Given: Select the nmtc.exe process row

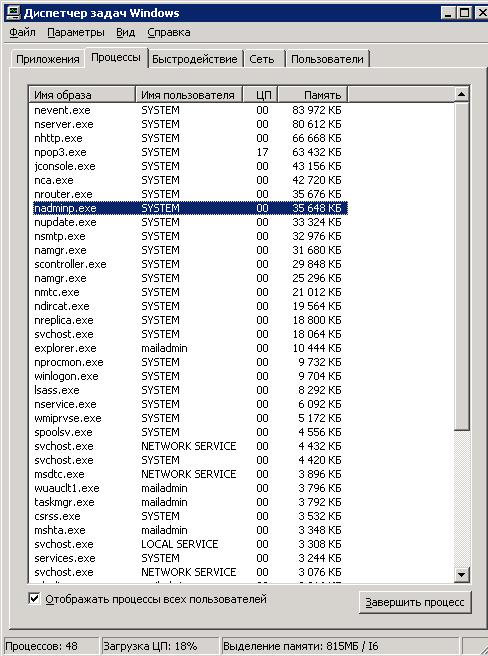Looking at the screenshot, I should pyautogui.click(x=190, y=292).
